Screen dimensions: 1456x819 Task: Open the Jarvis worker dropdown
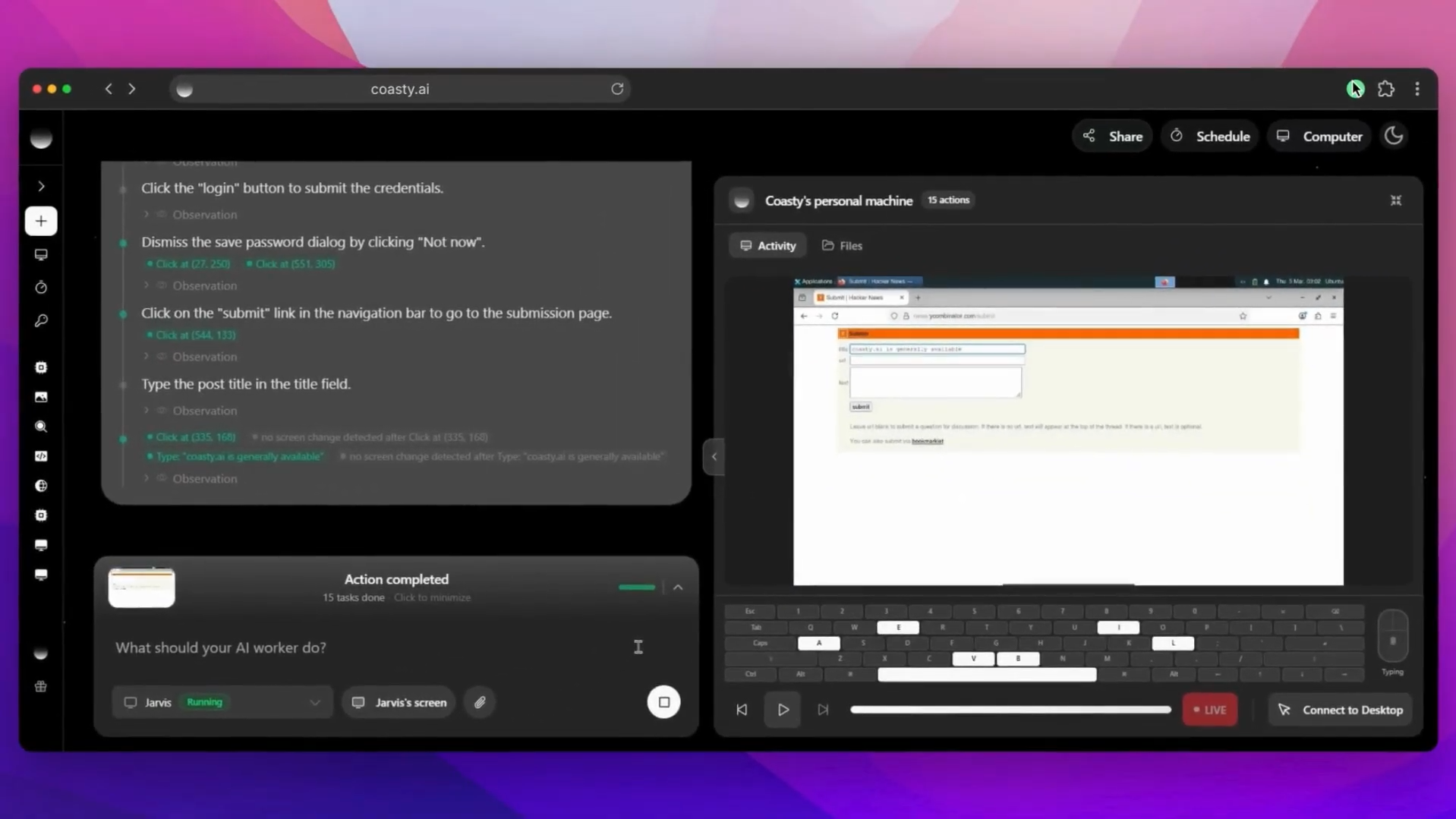pos(314,702)
